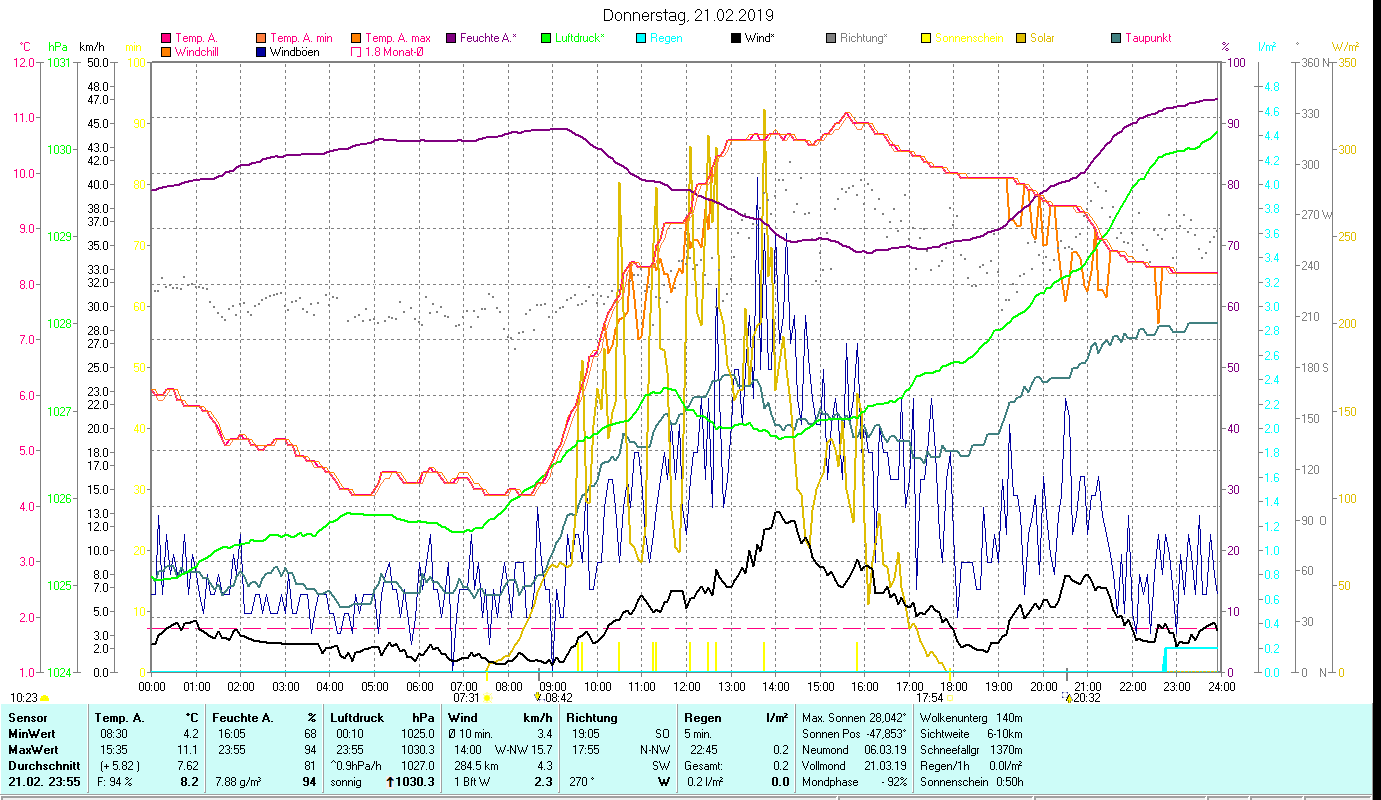This screenshot has height=800, width=1381.
Task: Click the 12:00 mark on time axis
Action: [686, 686]
